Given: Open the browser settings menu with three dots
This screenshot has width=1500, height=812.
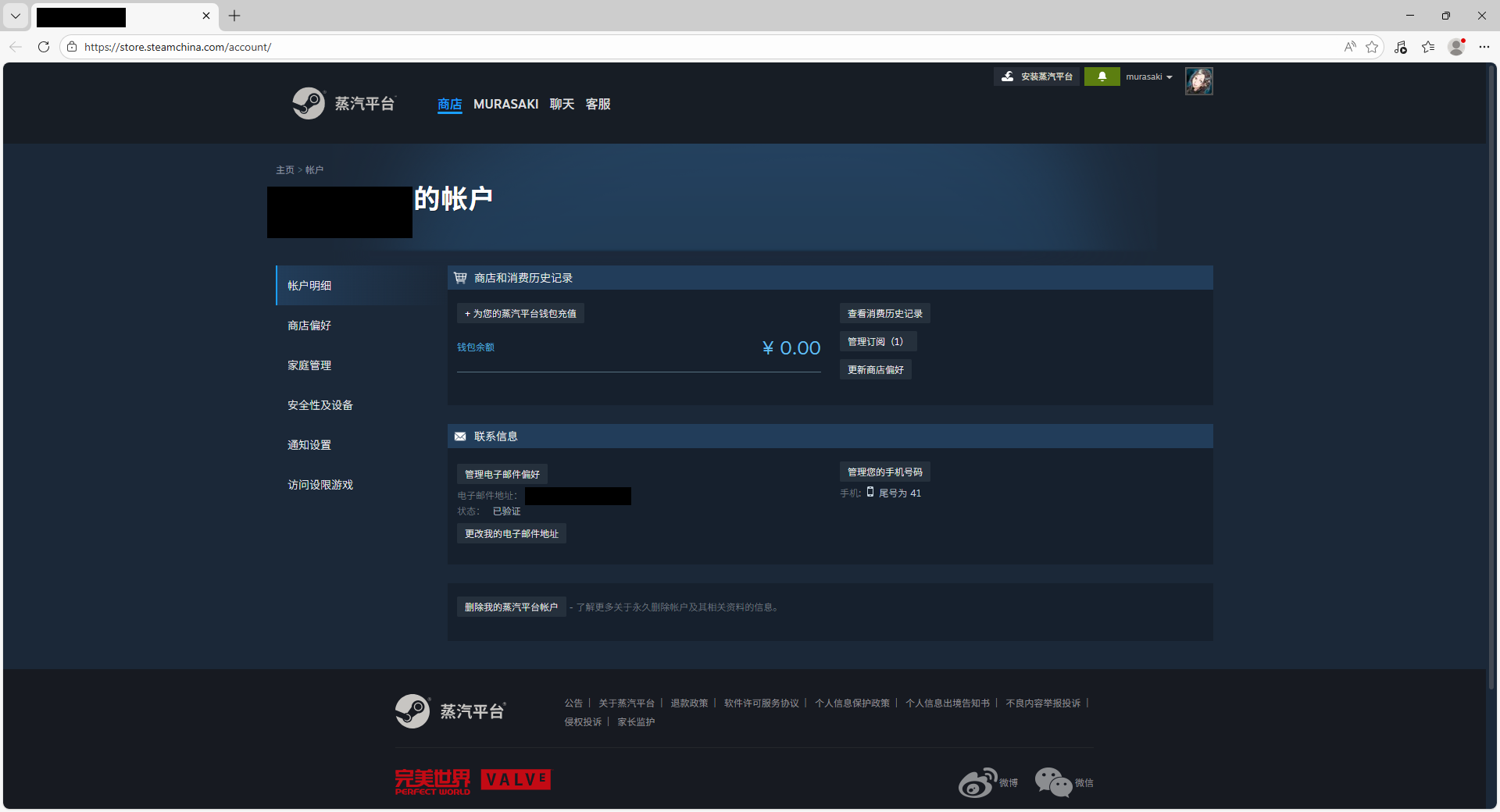Looking at the screenshot, I should 1486,47.
